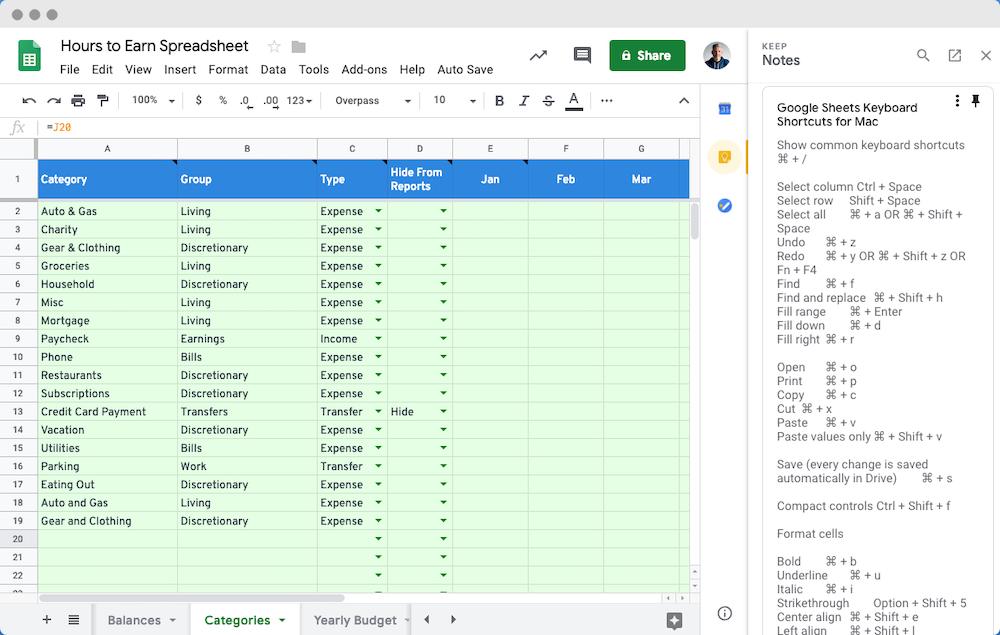Image resolution: width=1000 pixels, height=635 pixels.
Task: Collapse the menus with up chevron
Action: [684, 101]
